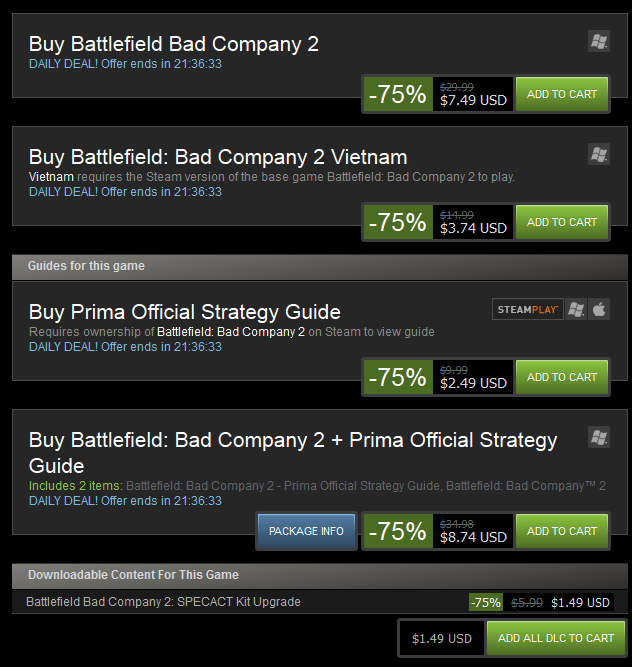Click Windows icon beside SteamPlay badge
Image resolution: width=632 pixels, height=667 pixels.
pyautogui.click(x=576, y=309)
